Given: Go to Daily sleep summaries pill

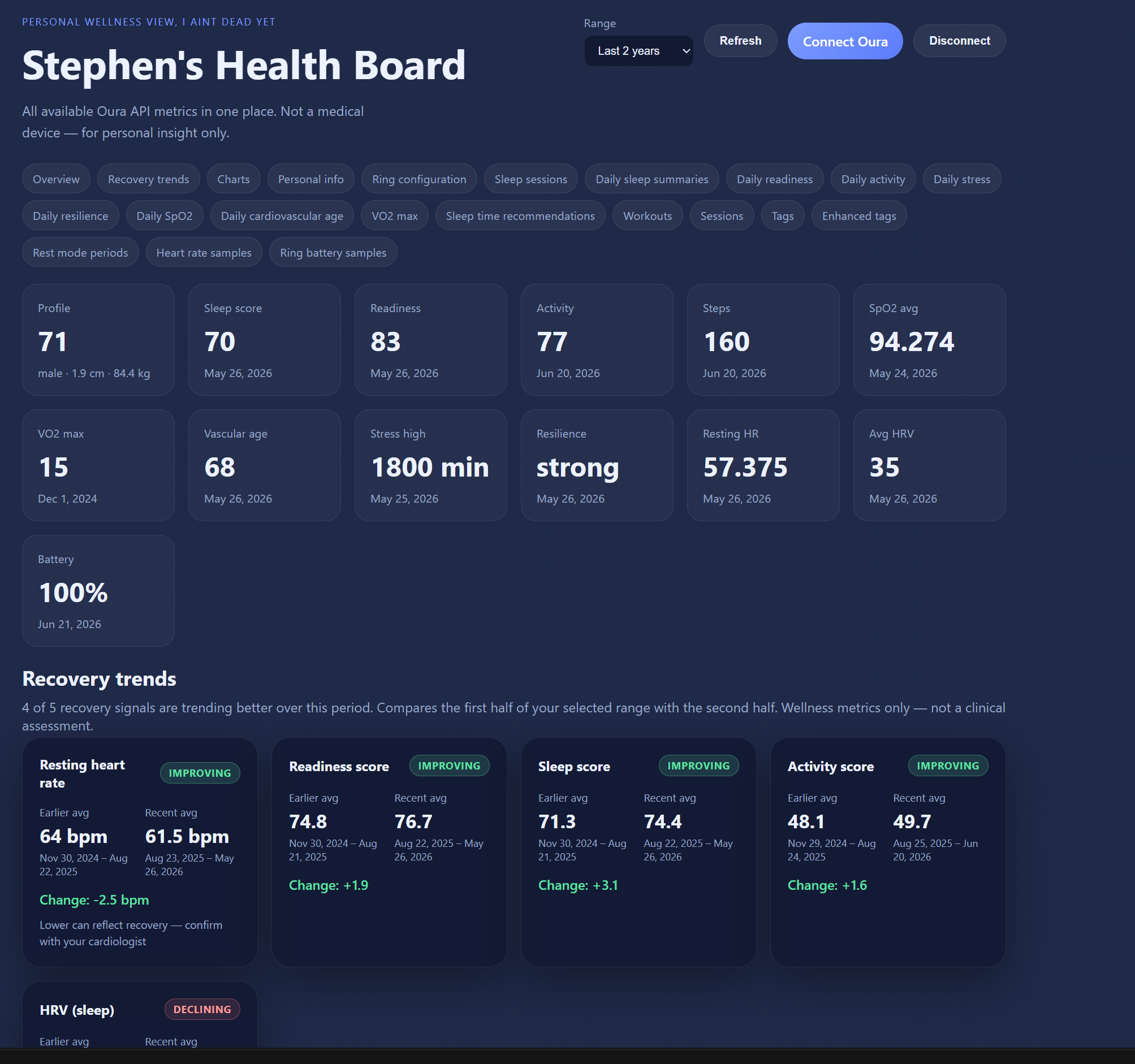Looking at the screenshot, I should (652, 179).
